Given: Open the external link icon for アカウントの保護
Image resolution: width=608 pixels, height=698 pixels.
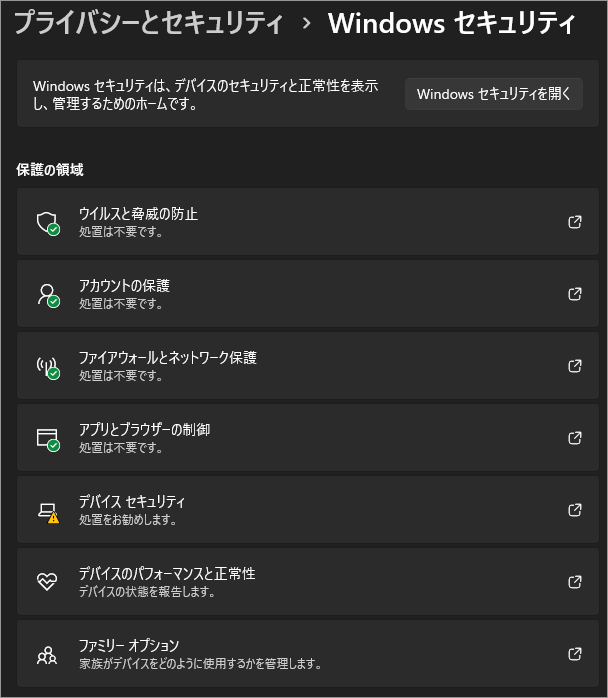Looking at the screenshot, I should click(575, 294).
